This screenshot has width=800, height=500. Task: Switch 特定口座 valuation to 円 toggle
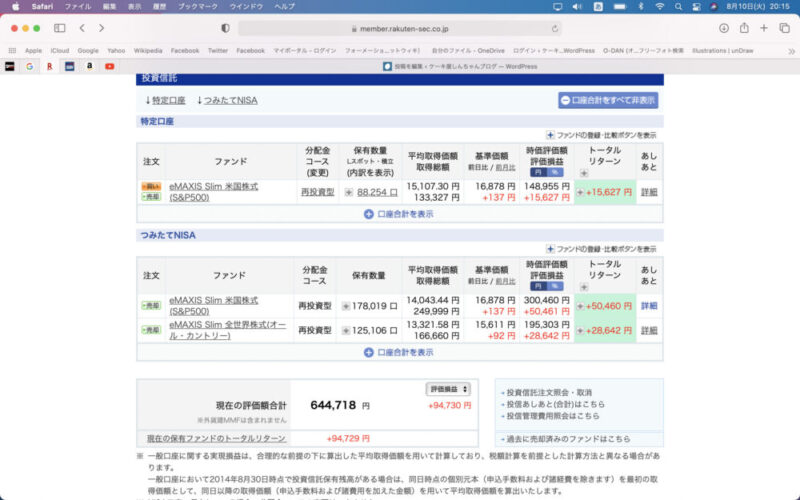click(538, 172)
